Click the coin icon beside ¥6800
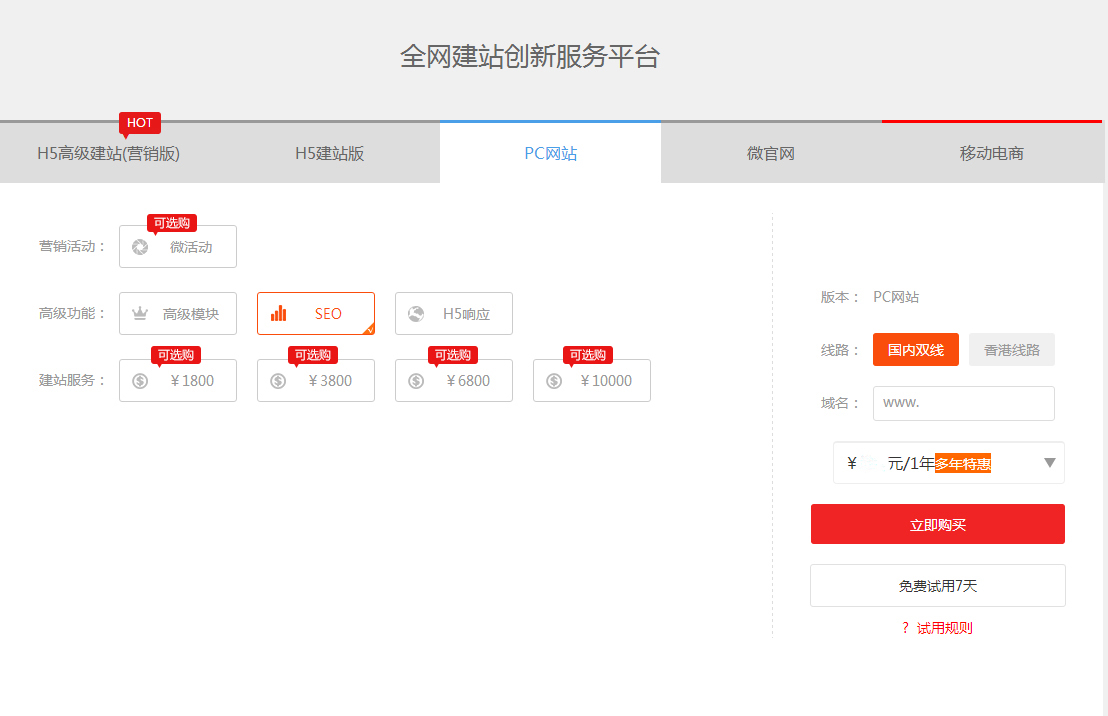This screenshot has height=716, width=1108. point(416,381)
